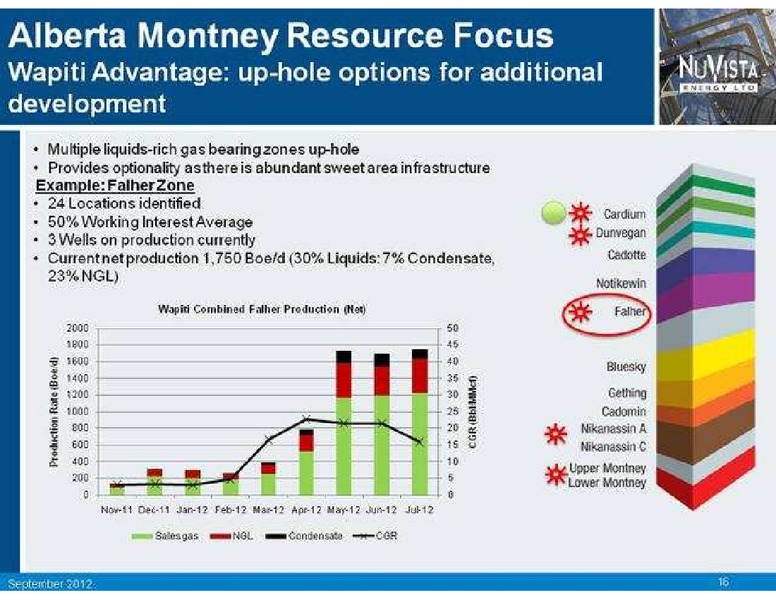Image resolution: width=776 pixels, height=600 pixels.
Task: Click the CGR line peak point at Apr-12
Action: coord(306,419)
